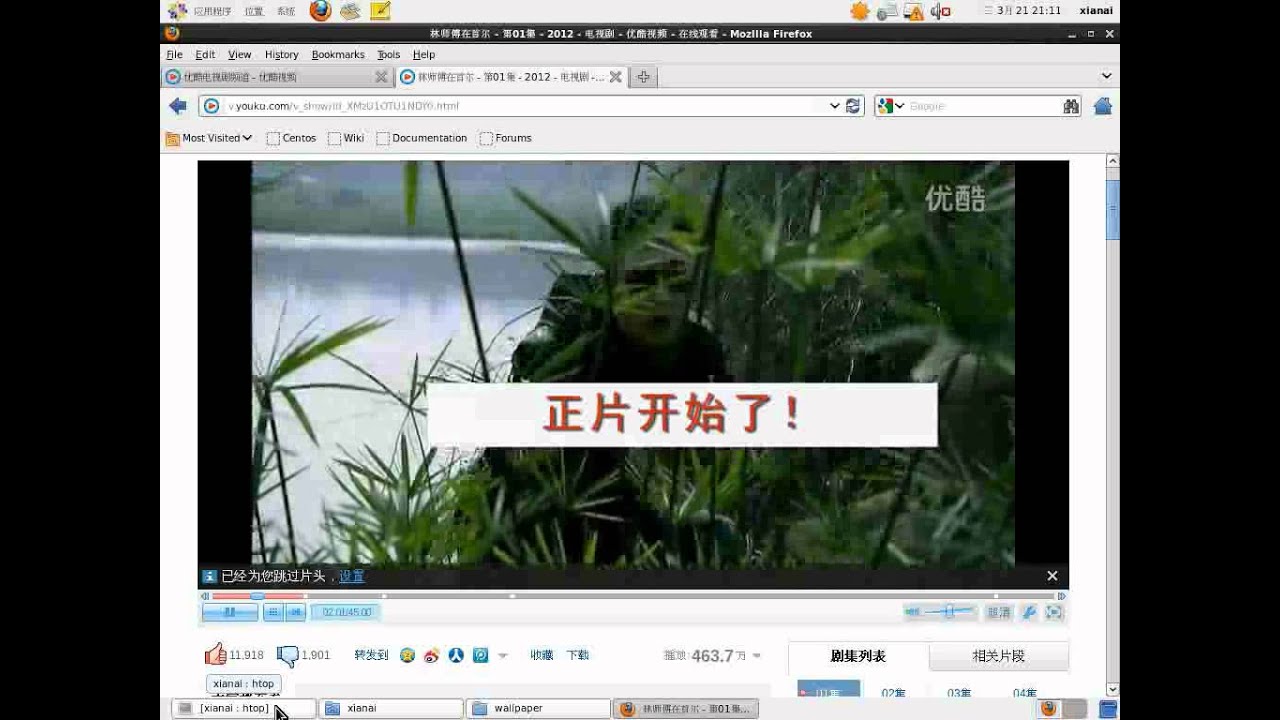Go back with the blue arrow button
Viewport: 1280px width, 720px height.
point(178,106)
